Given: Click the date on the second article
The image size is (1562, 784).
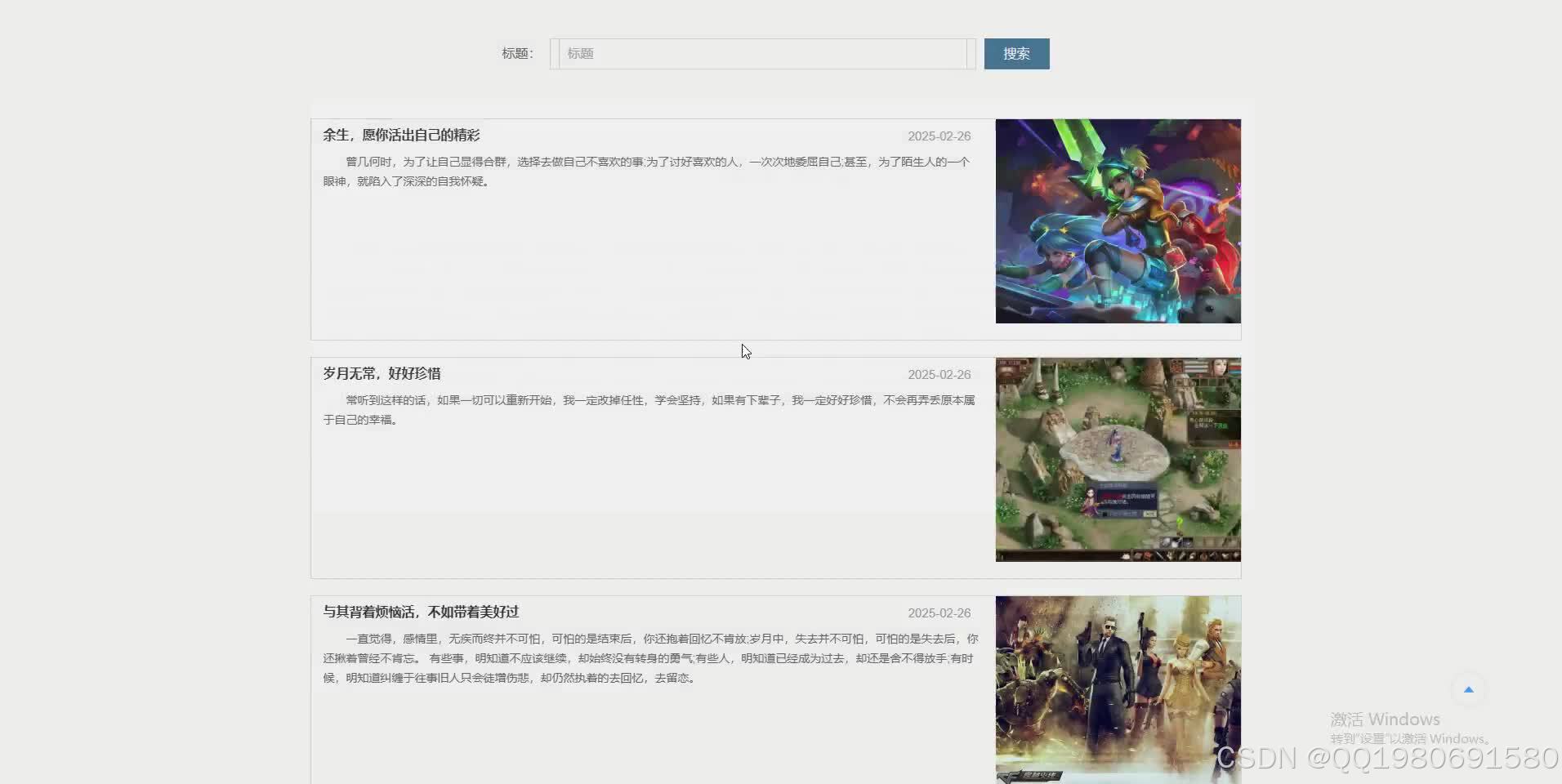Looking at the screenshot, I should coord(939,374).
